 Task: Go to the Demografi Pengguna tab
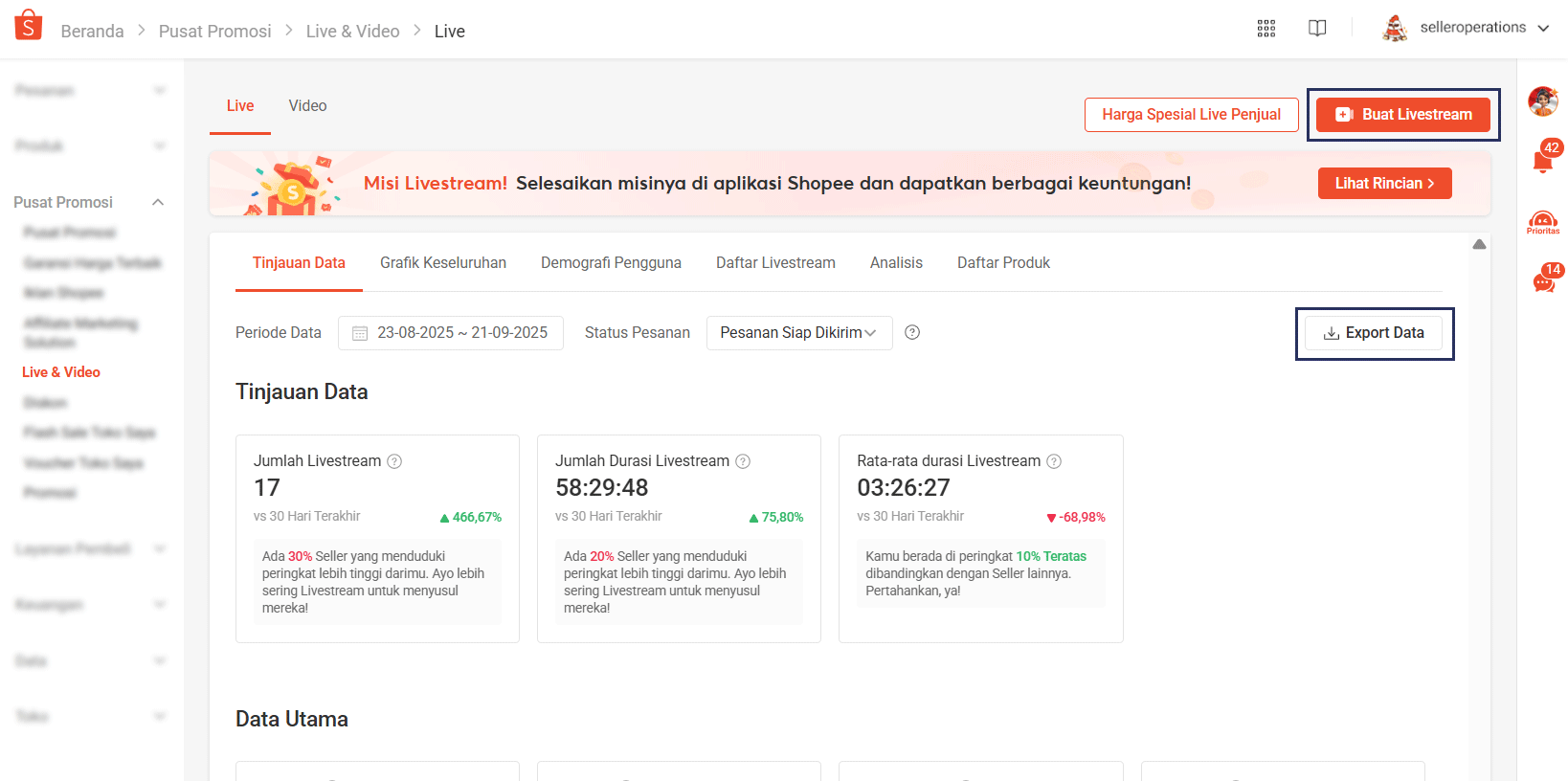[611, 263]
